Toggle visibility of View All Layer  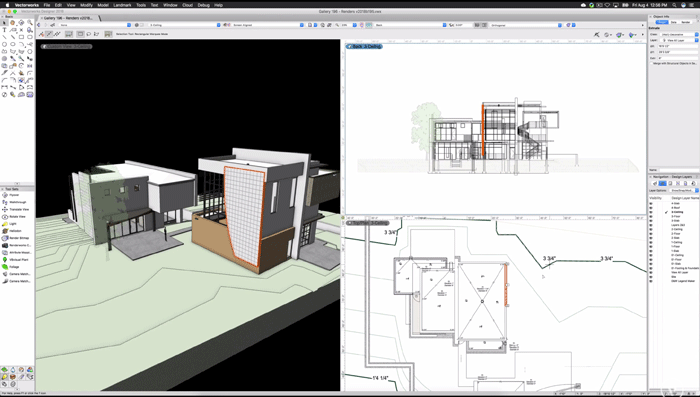651,272
